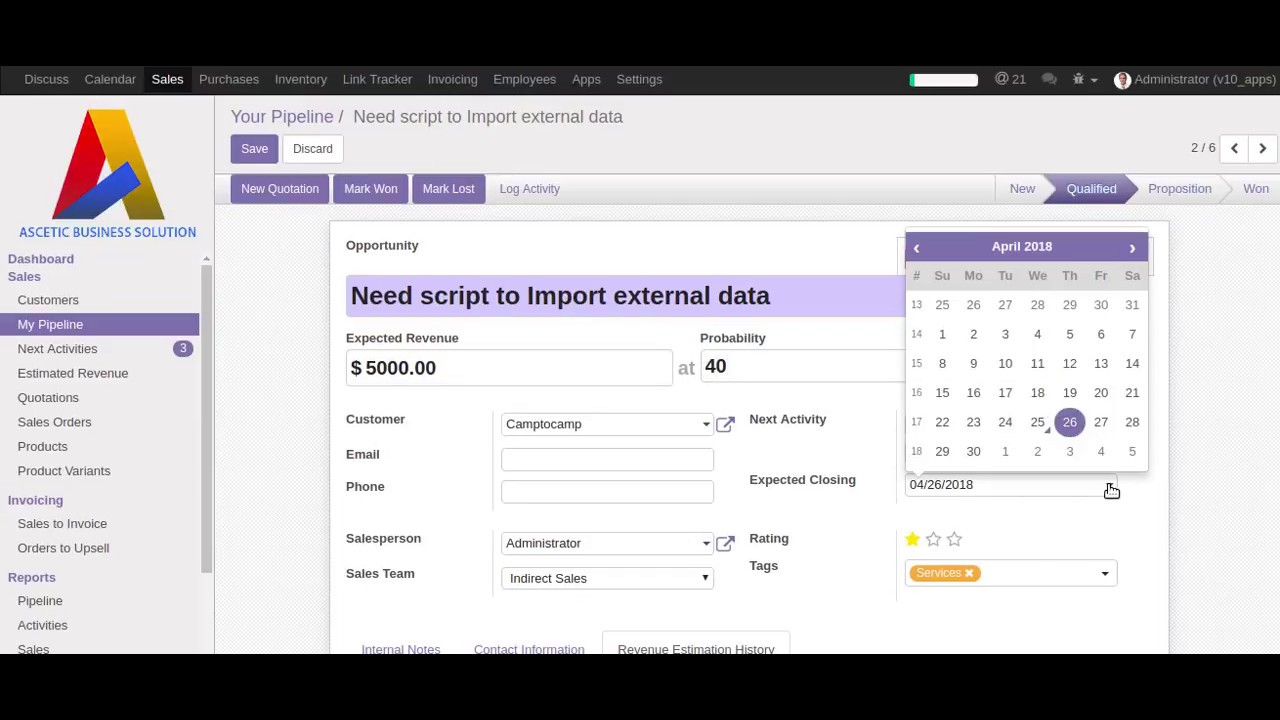Viewport: 1280px width, 720px height.
Task: Click New Quotation button
Action: point(280,189)
